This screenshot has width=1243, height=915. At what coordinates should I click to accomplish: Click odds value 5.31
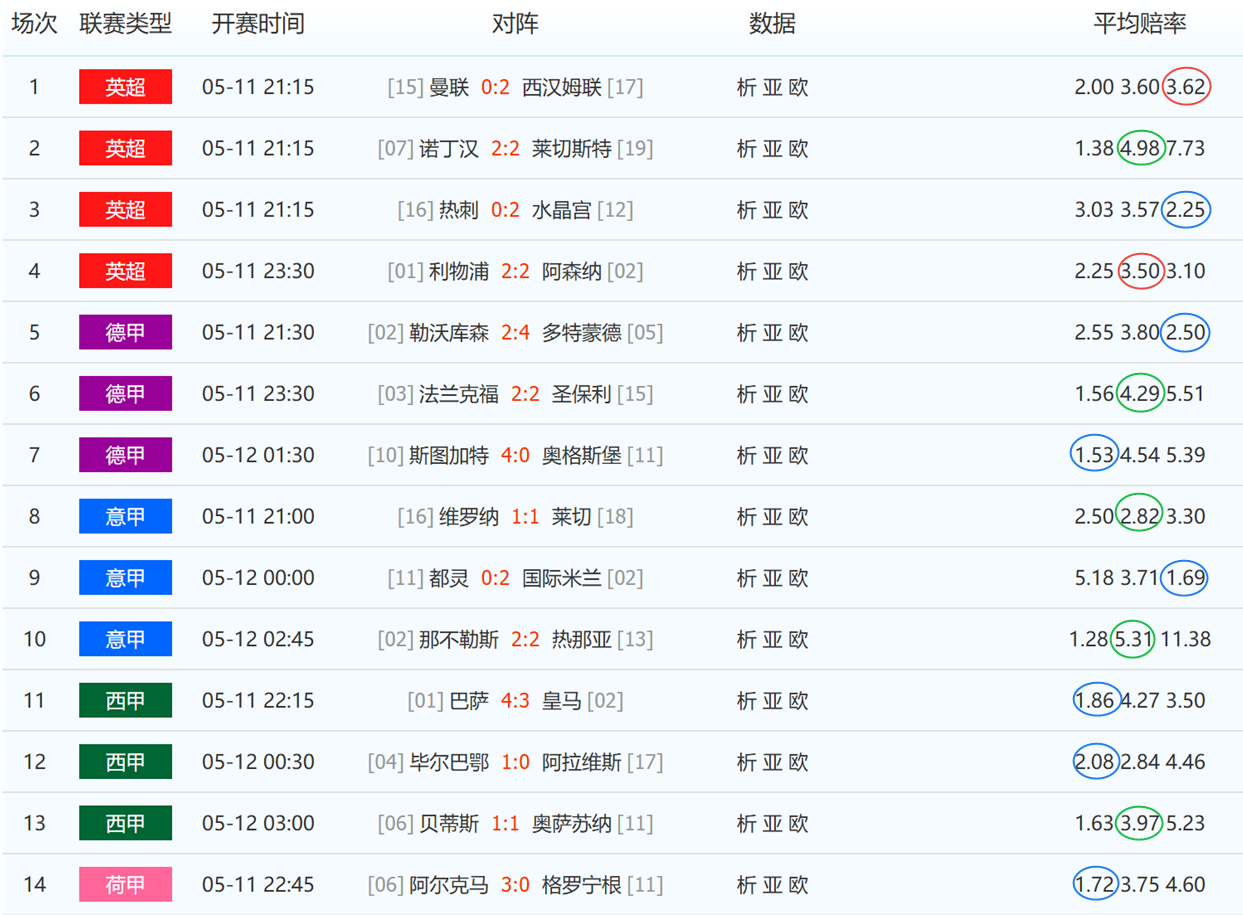[1134, 640]
